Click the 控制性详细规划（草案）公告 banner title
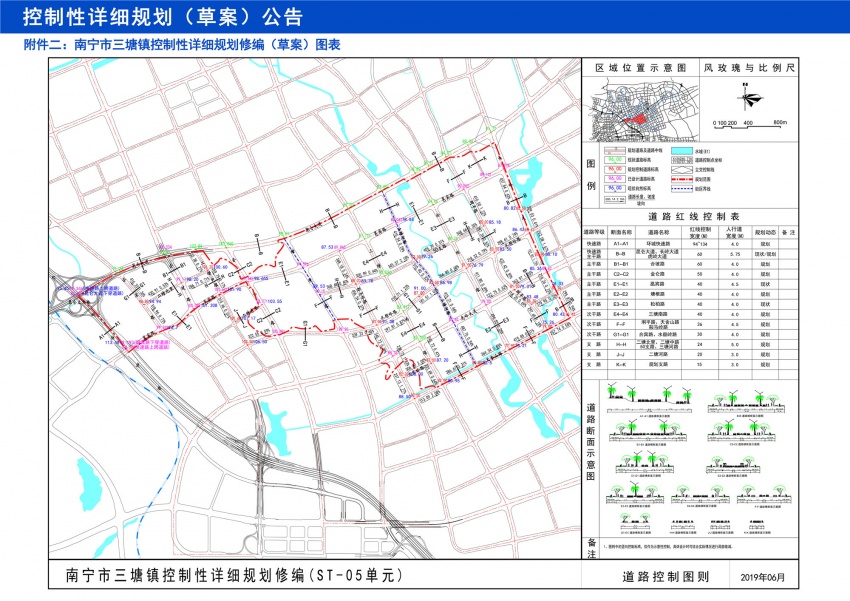850x601 pixels. (x=162, y=17)
